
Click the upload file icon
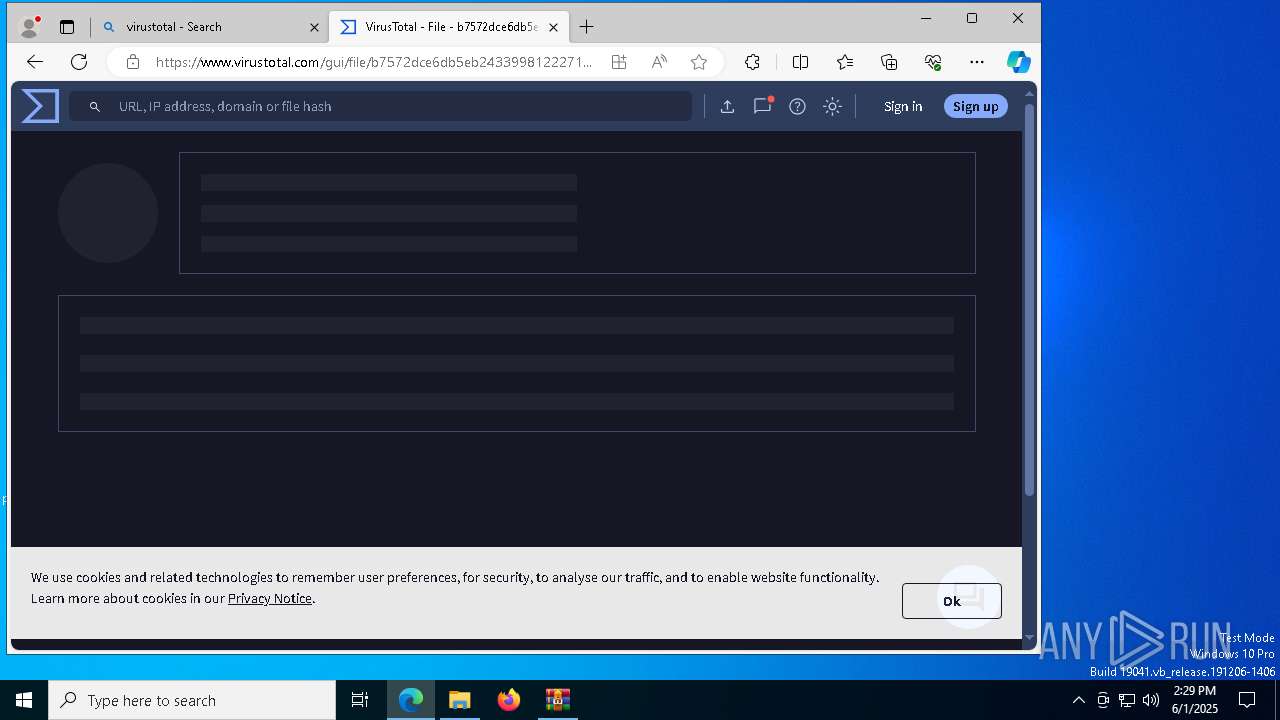(727, 106)
